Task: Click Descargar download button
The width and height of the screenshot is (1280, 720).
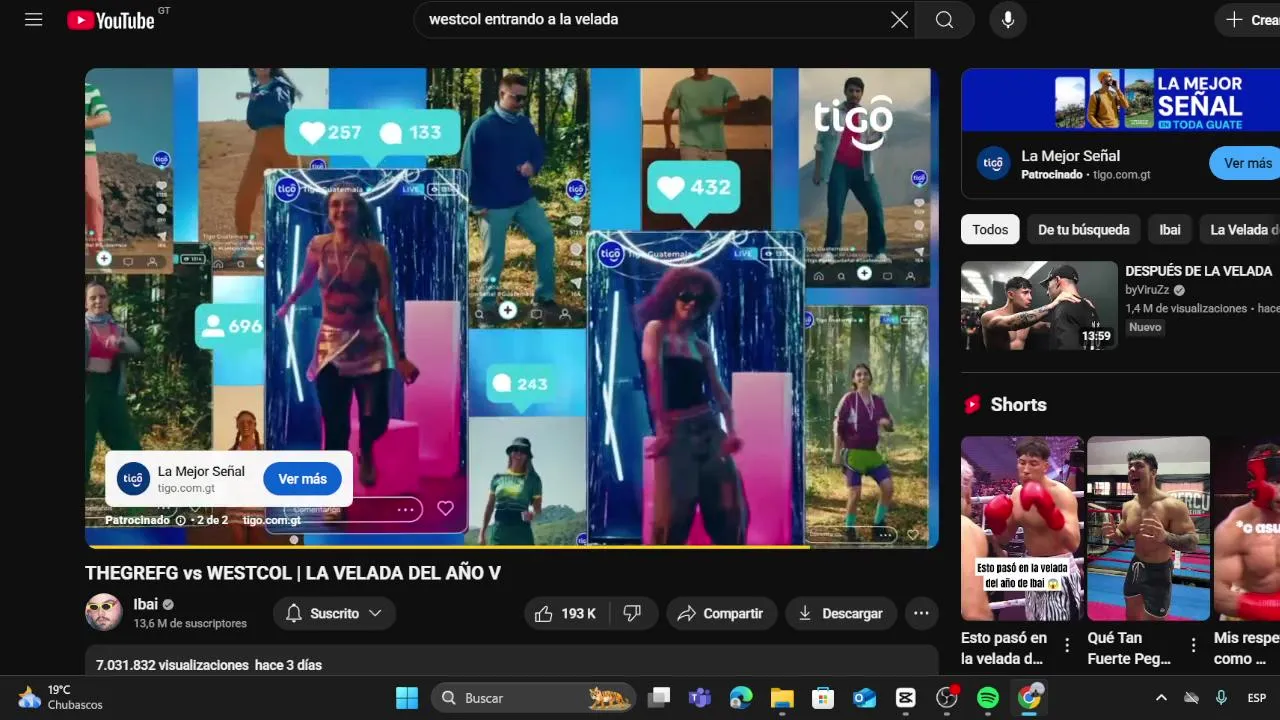Action: point(841,613)
